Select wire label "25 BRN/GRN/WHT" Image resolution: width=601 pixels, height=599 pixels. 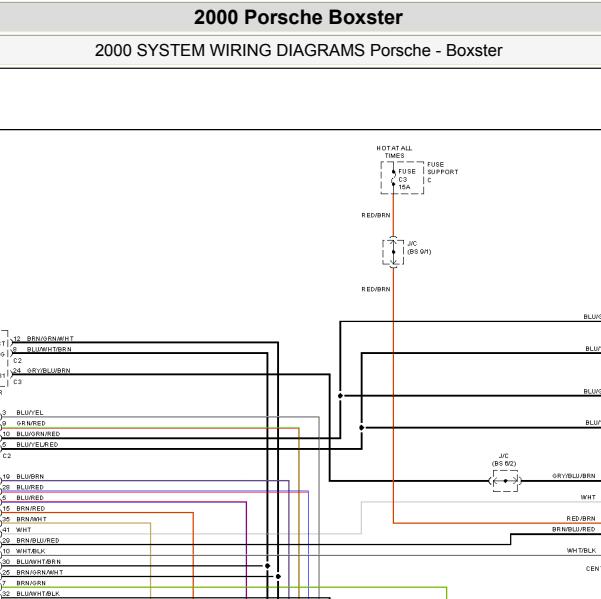[33, 572]
